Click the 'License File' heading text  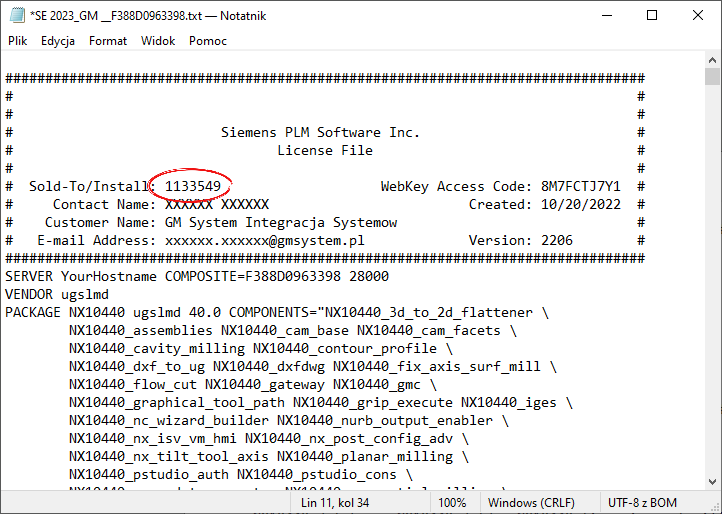click(325, 151)
